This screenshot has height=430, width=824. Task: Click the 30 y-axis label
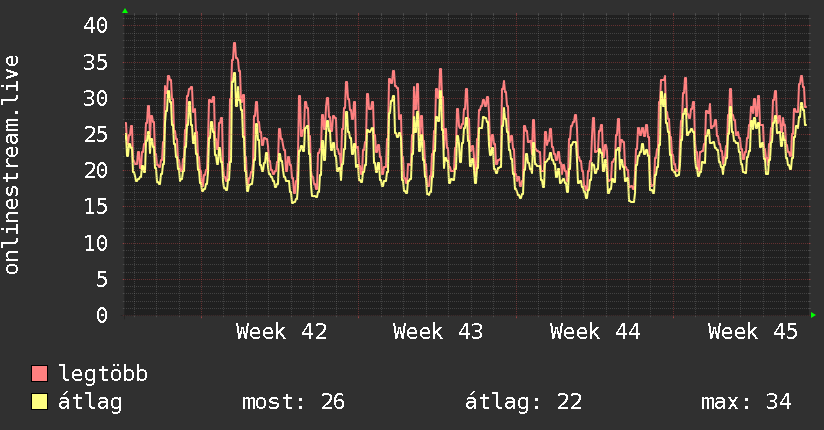pyautogui.click(x=96, y=98)
